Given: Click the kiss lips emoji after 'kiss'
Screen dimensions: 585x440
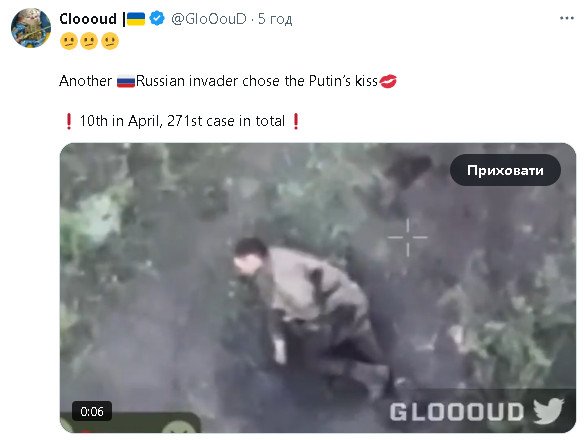Looking at the screenshot, I should (x=388, y=81).
